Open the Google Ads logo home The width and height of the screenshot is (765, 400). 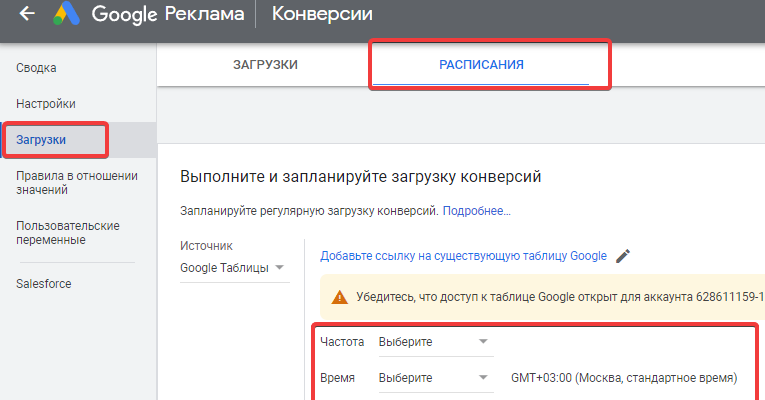pos(66,13)
